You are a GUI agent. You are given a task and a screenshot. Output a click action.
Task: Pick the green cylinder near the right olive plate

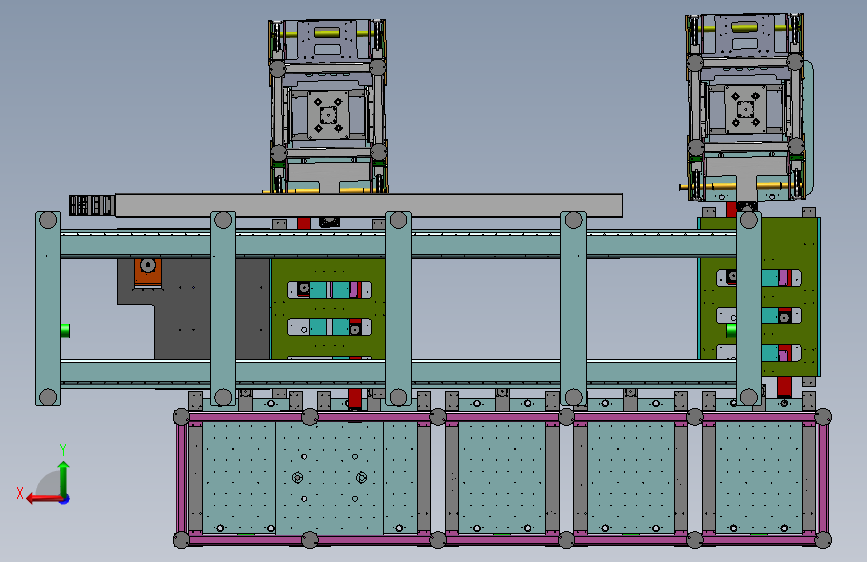[731, 331]
